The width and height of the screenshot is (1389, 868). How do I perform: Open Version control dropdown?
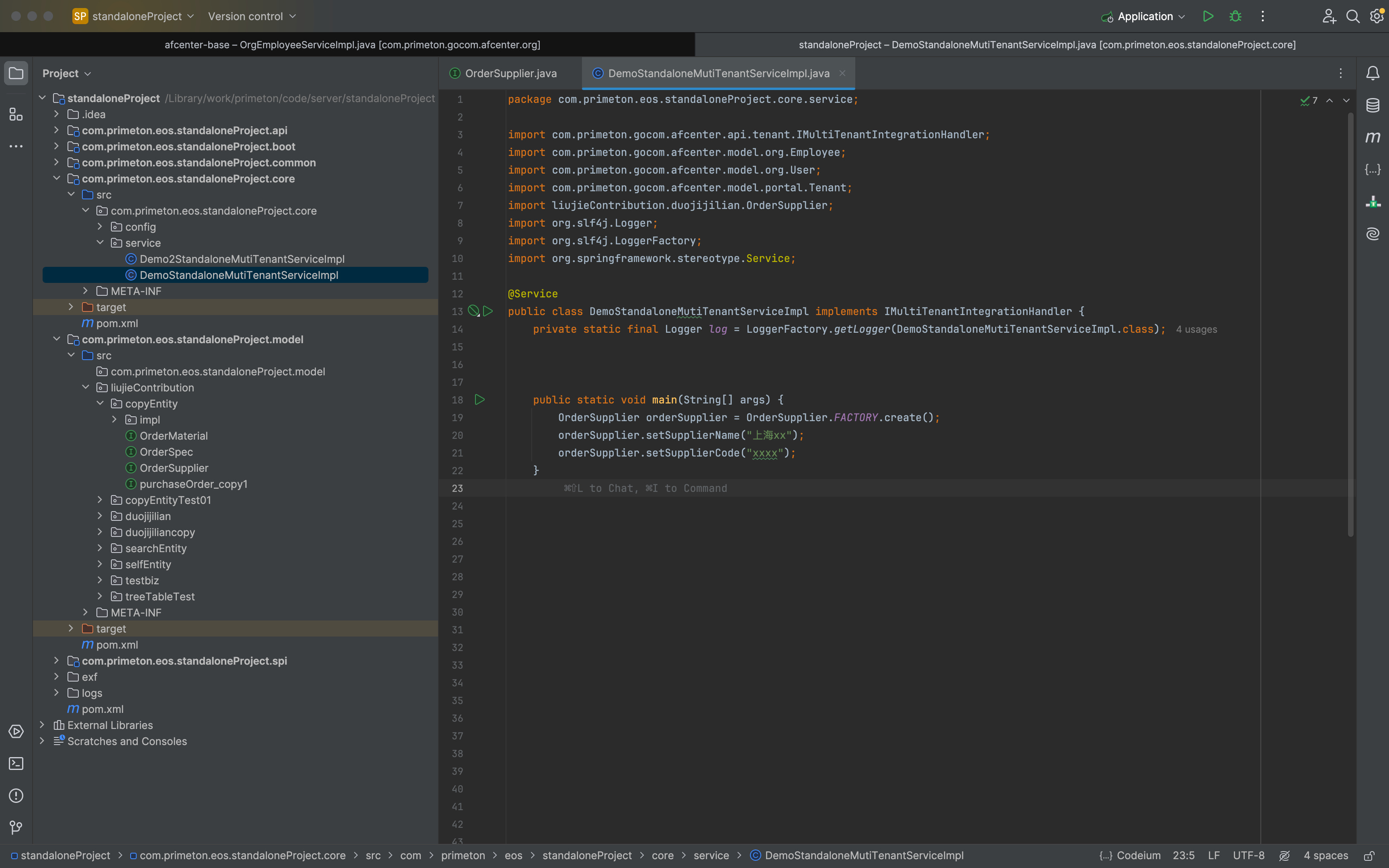(252, 16)
